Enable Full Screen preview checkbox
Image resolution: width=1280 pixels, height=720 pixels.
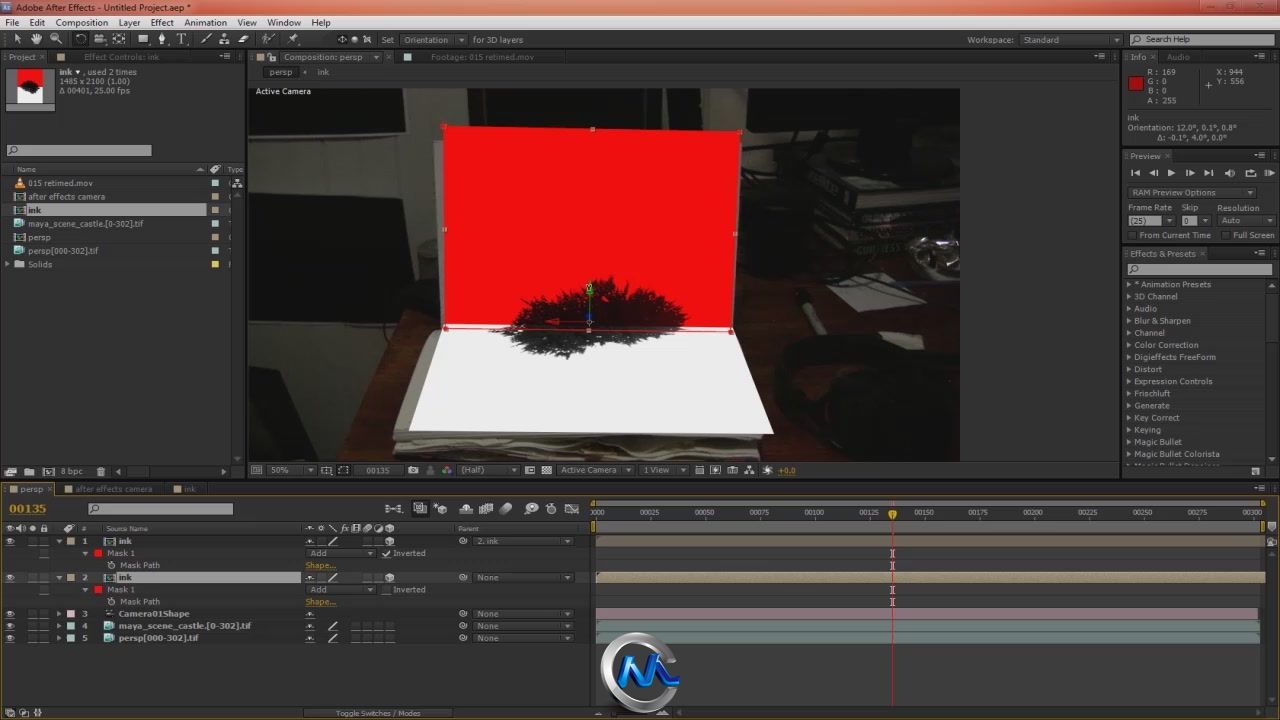1226,235
